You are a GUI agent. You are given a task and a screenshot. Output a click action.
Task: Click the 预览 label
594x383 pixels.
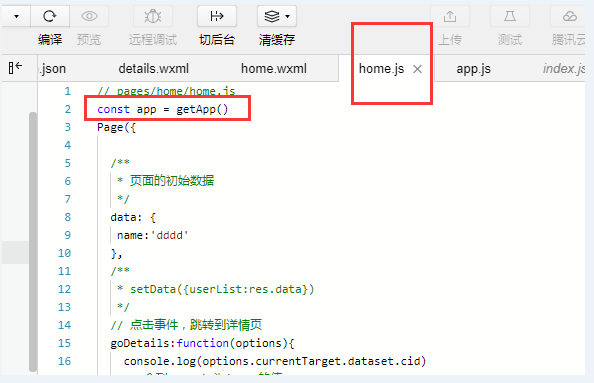point(89,39)
